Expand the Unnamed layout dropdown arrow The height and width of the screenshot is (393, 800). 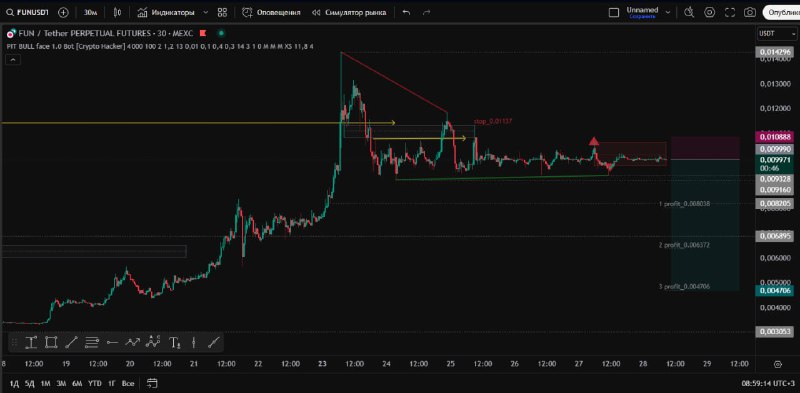(x=668, y=12)
